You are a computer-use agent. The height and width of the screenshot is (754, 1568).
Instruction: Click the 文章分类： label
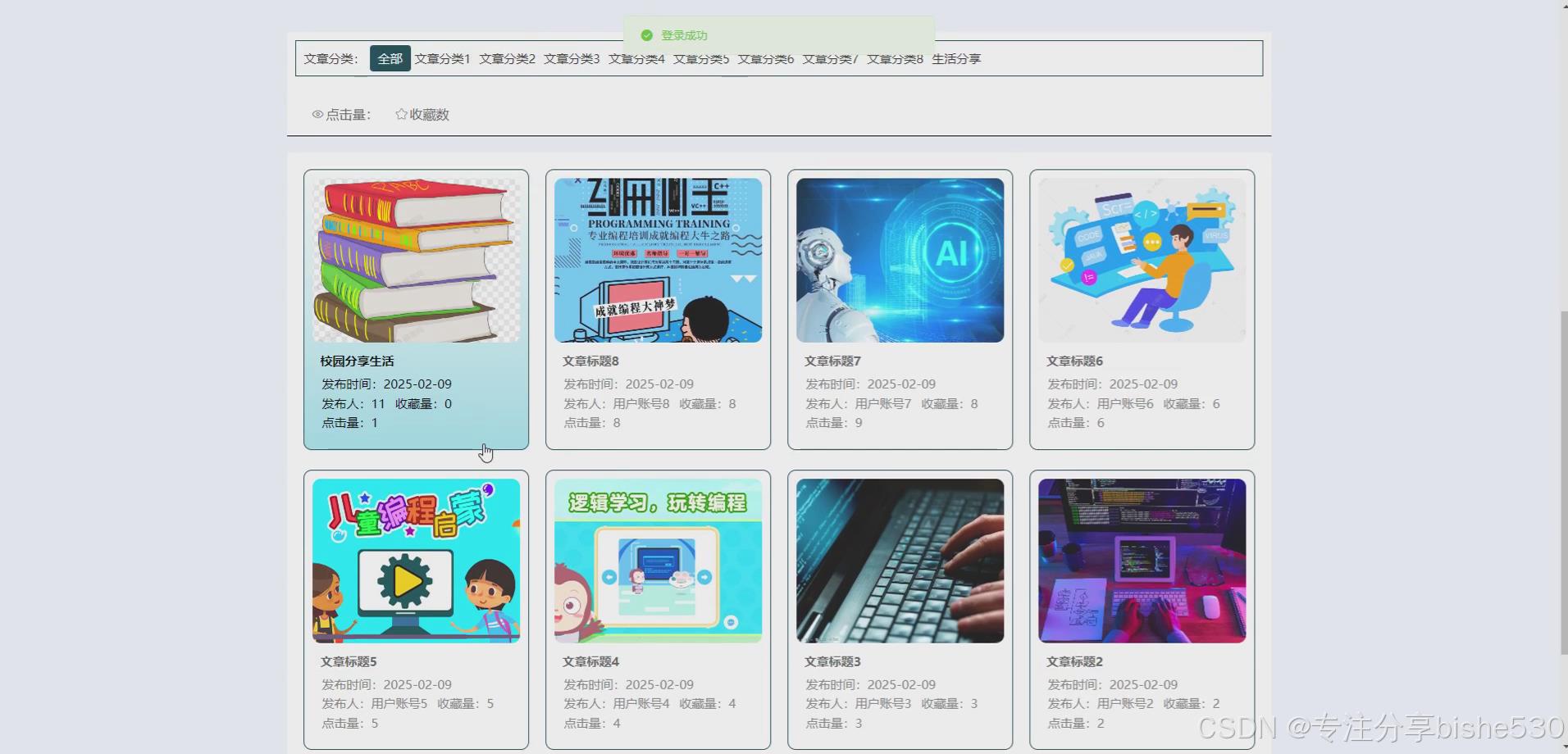(331, 59)
